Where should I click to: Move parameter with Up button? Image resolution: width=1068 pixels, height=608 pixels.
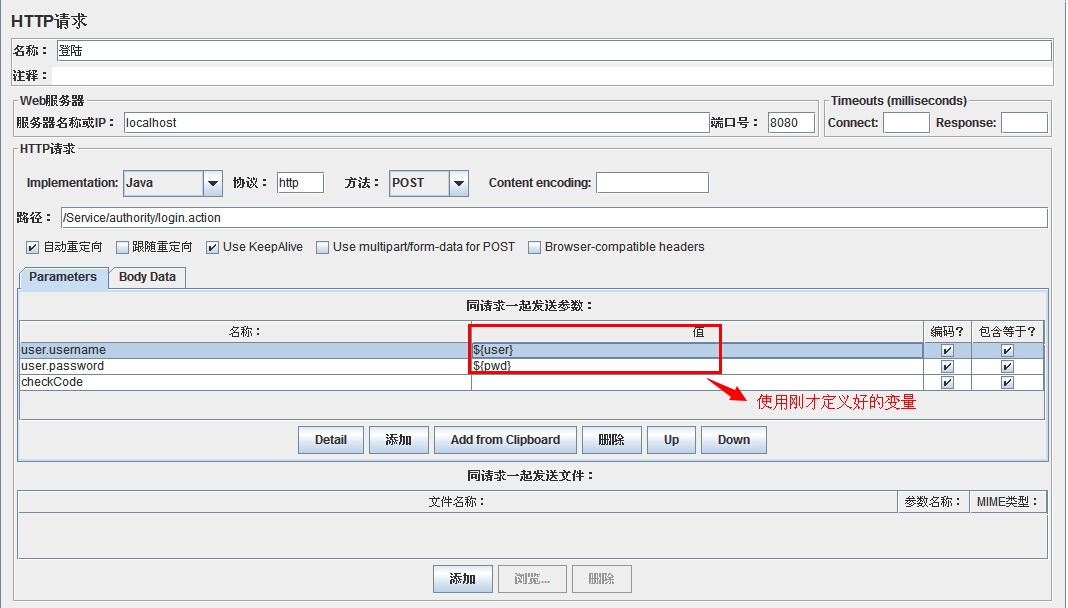[x=672, y=440]
